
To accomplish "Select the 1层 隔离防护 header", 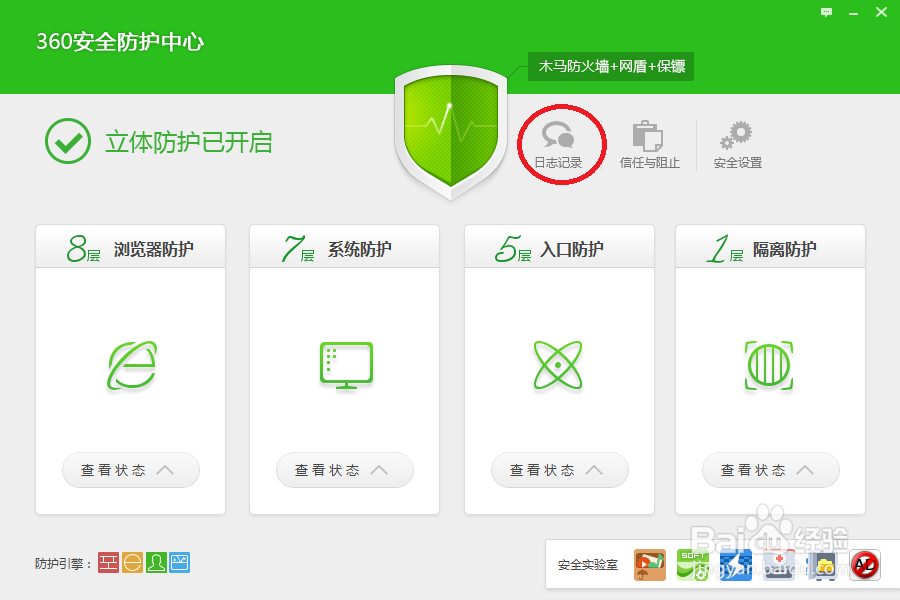I will tap(770, 247).
